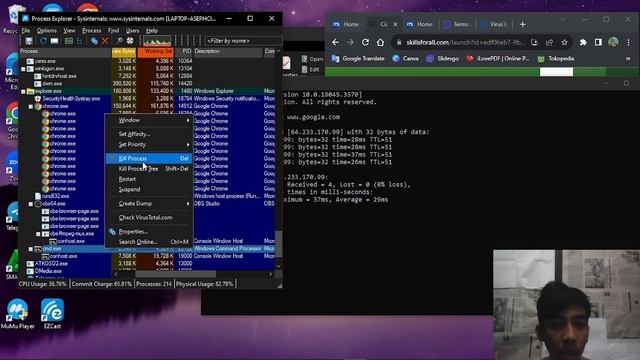Select Set Affinity... in the context menu
This screenshot has width=640, height=360.
[149, 134]
